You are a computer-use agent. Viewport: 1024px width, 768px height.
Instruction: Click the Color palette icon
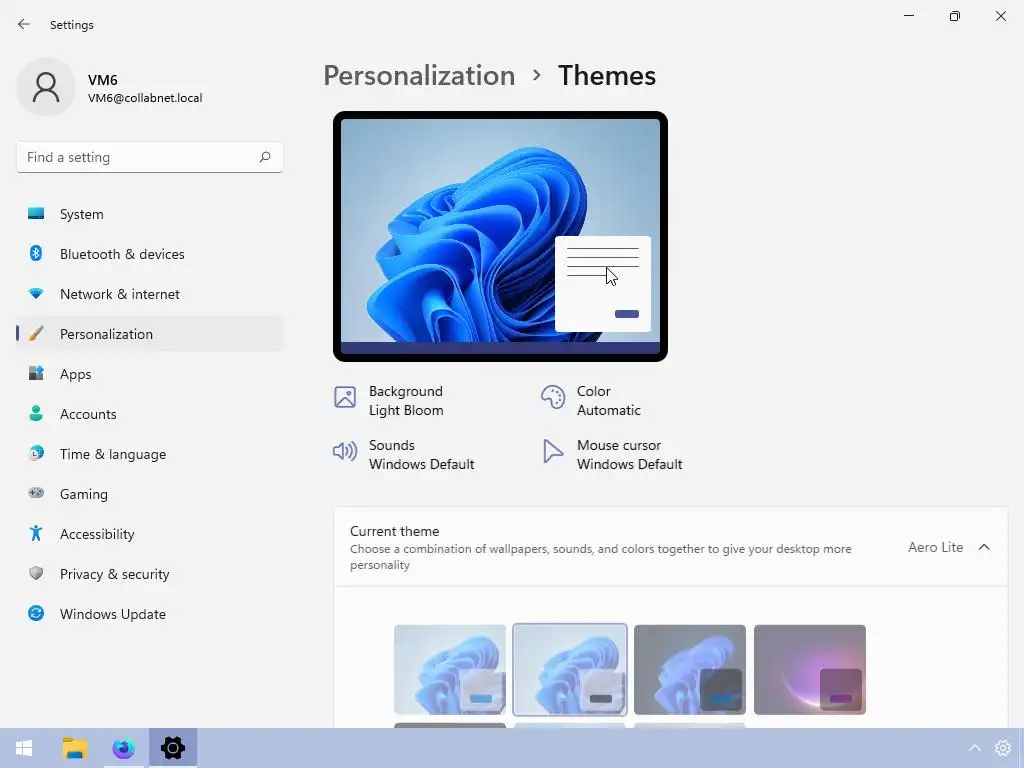coord(552,397)
